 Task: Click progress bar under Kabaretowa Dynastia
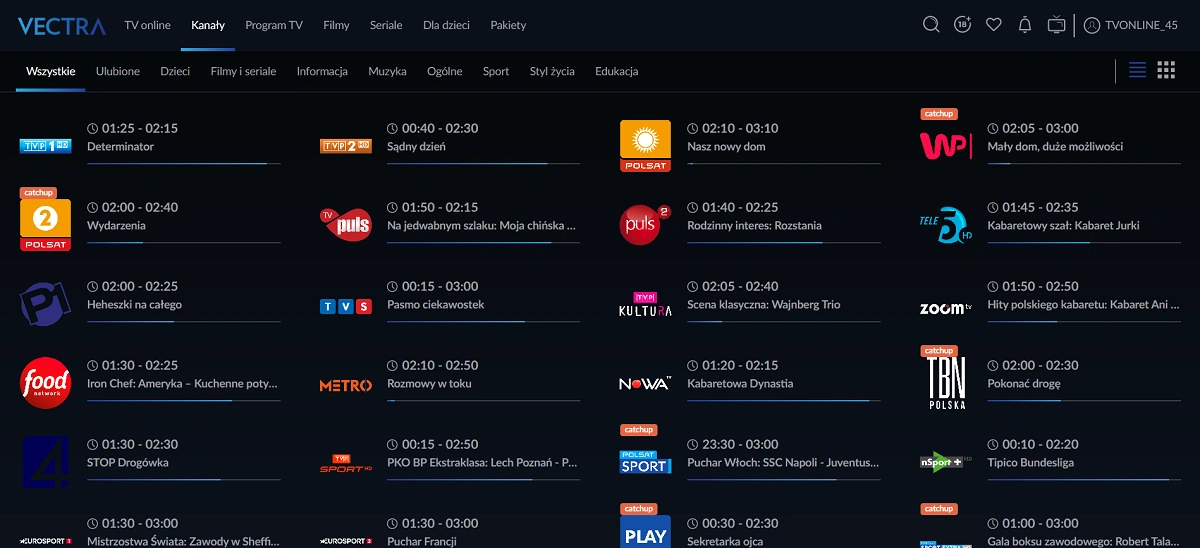tap(784, 400)
